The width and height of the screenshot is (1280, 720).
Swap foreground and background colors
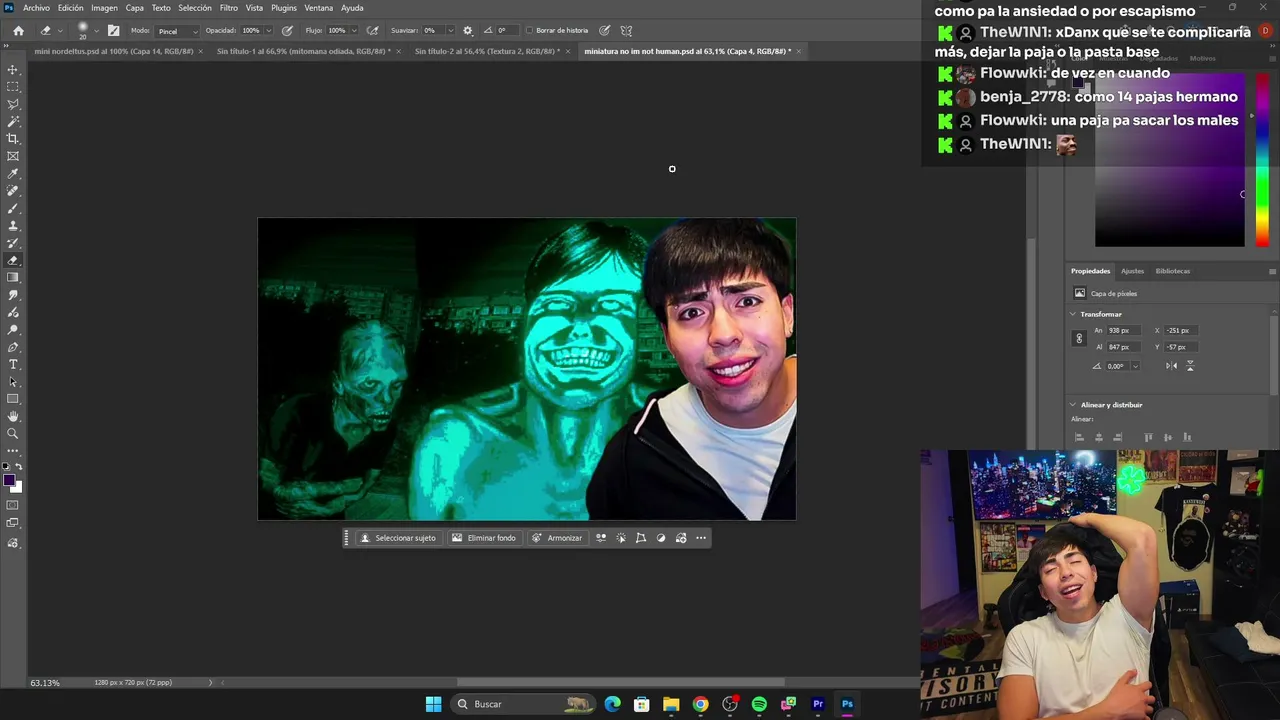click(x=19, y=467)
